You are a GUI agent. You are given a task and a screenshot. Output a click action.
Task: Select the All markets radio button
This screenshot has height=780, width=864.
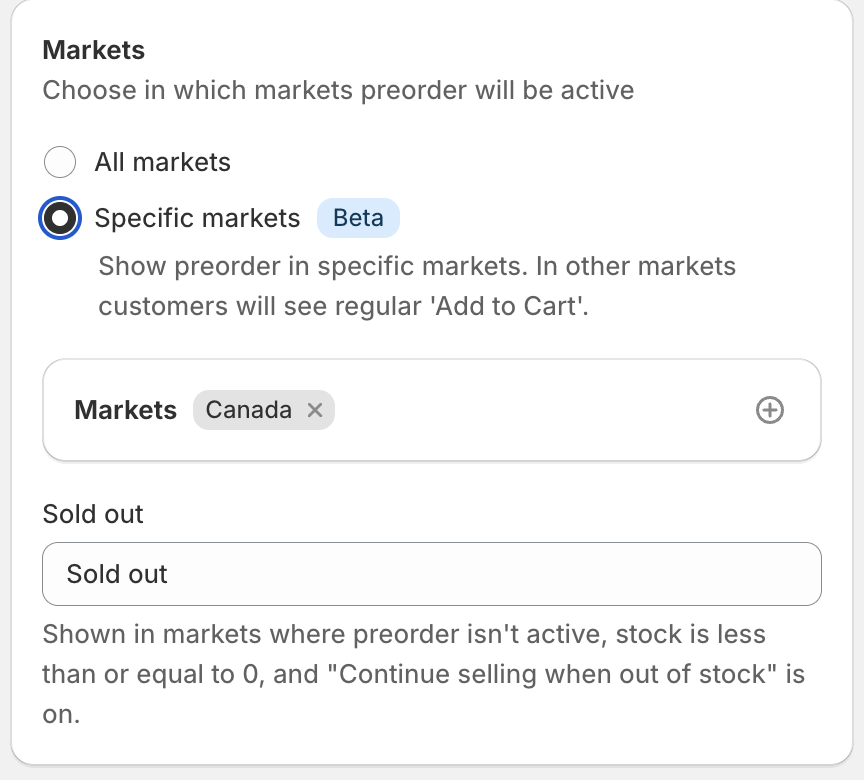(x=60, y=162)
